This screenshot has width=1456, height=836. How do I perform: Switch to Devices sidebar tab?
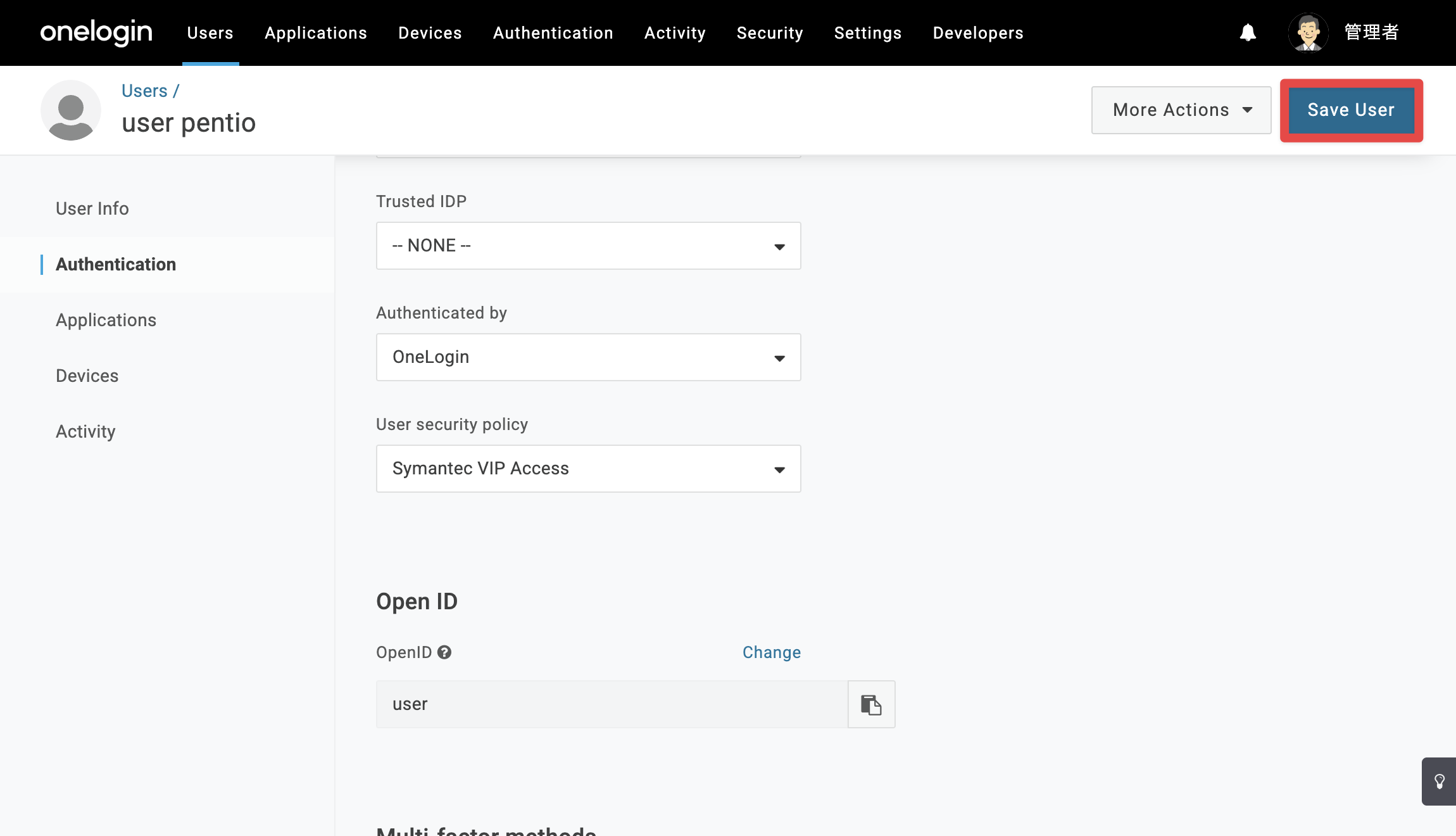click(x=87, y=376)
